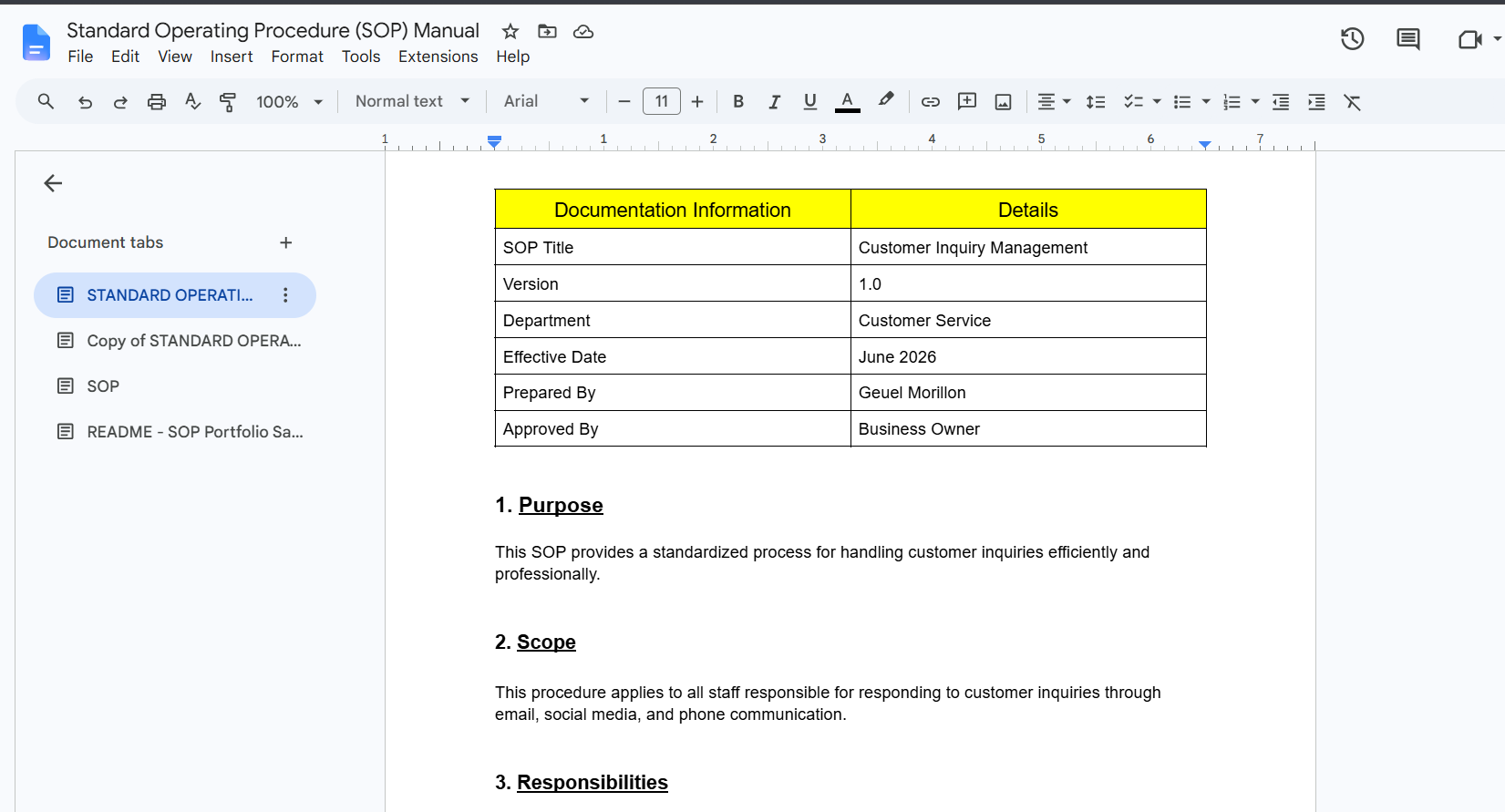1505x812 pixels.
Task: Activate the paint format tool
Action: (x=228, y=102)
